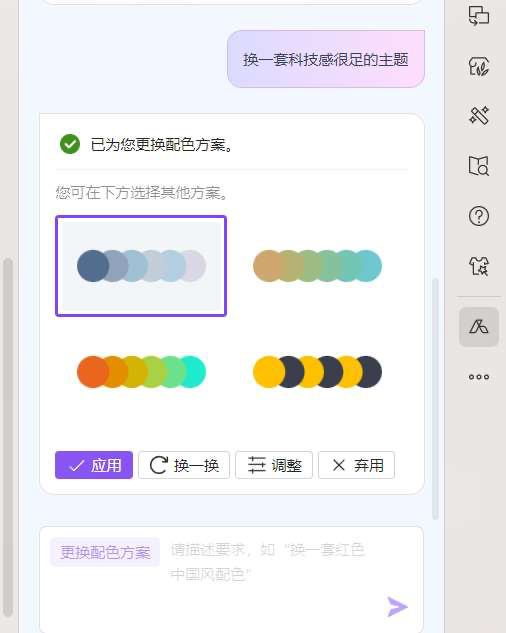Click the 调整 adjust button
506x633 pixels.
274,465
